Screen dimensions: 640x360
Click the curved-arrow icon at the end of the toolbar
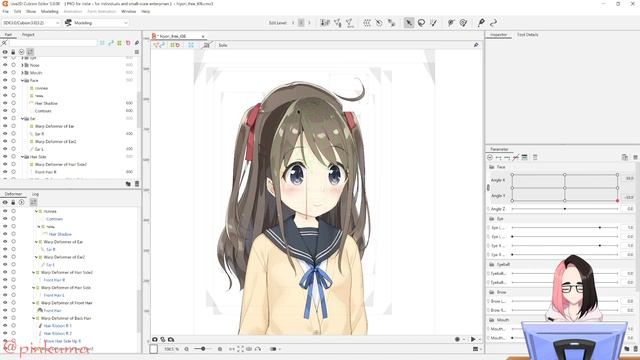tap(493, 23)
